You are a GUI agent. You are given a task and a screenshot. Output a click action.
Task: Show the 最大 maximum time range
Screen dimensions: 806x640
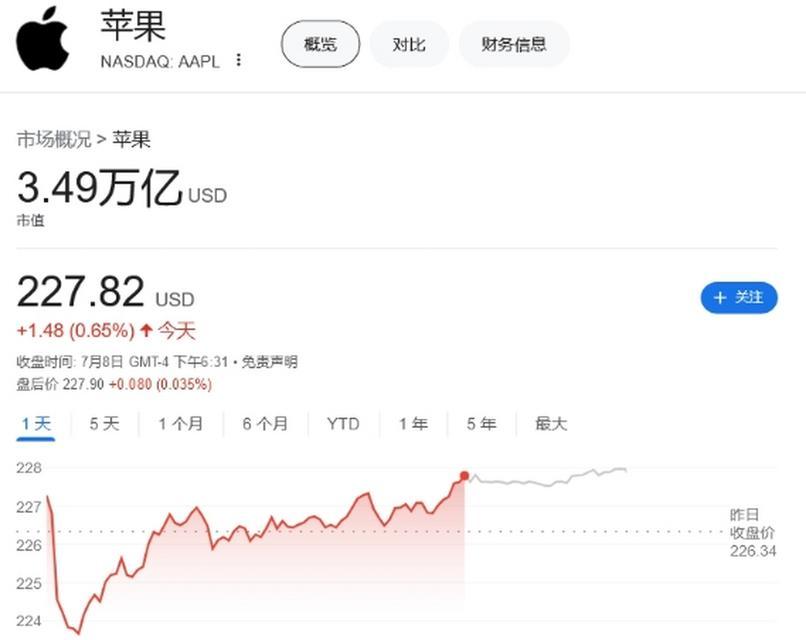pyautogui.click(x=551, y=424)
